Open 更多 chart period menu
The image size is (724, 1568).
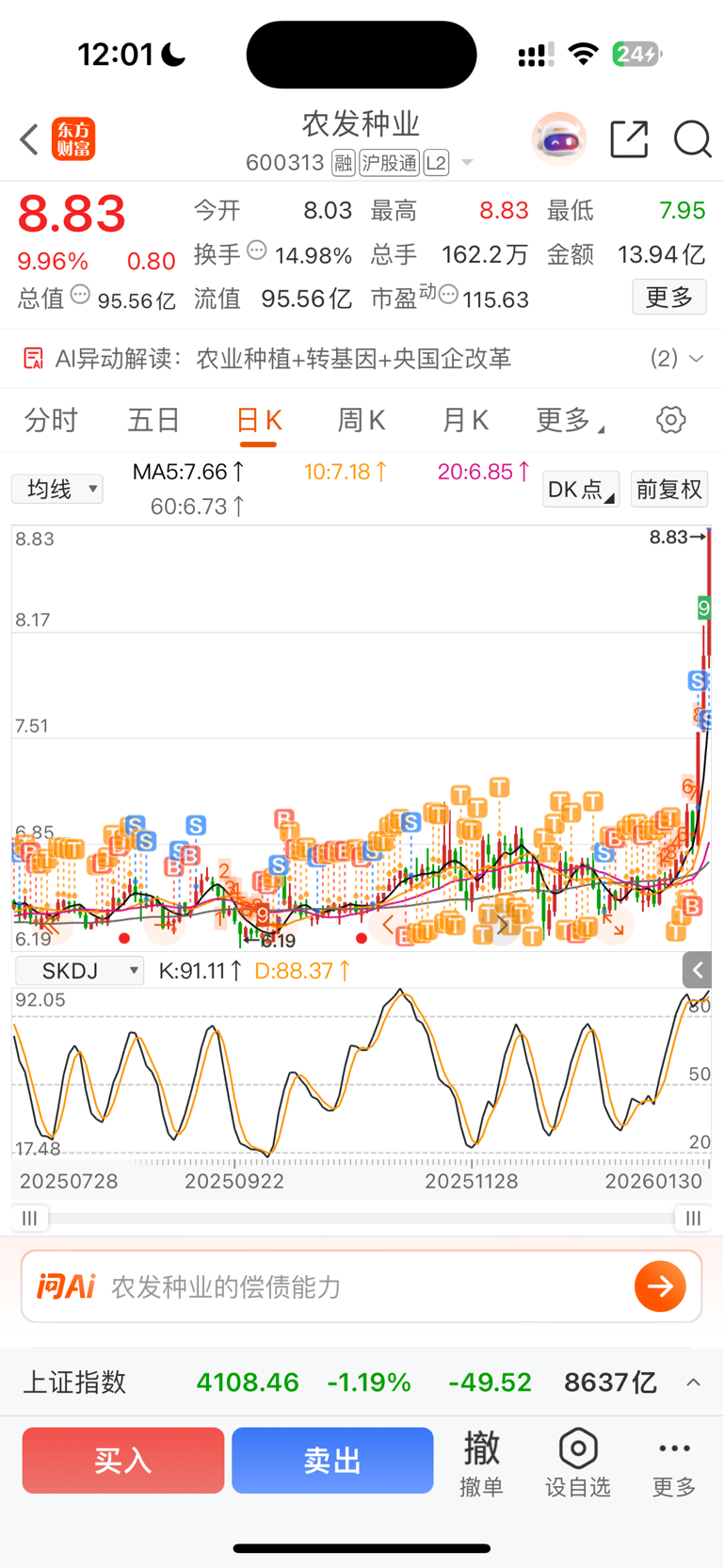coord(571,420)
